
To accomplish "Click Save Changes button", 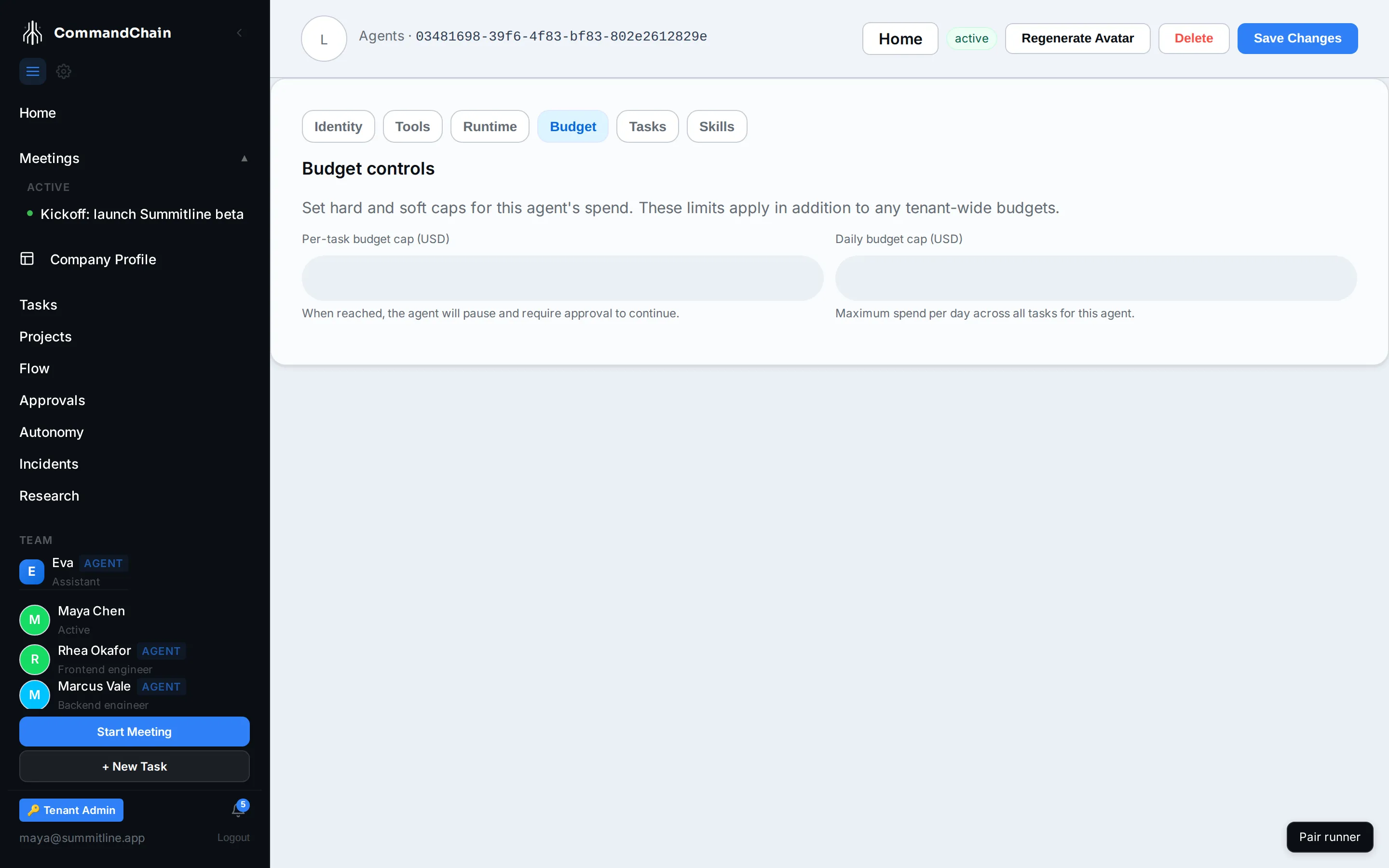I will click(x=1297, y=39).
